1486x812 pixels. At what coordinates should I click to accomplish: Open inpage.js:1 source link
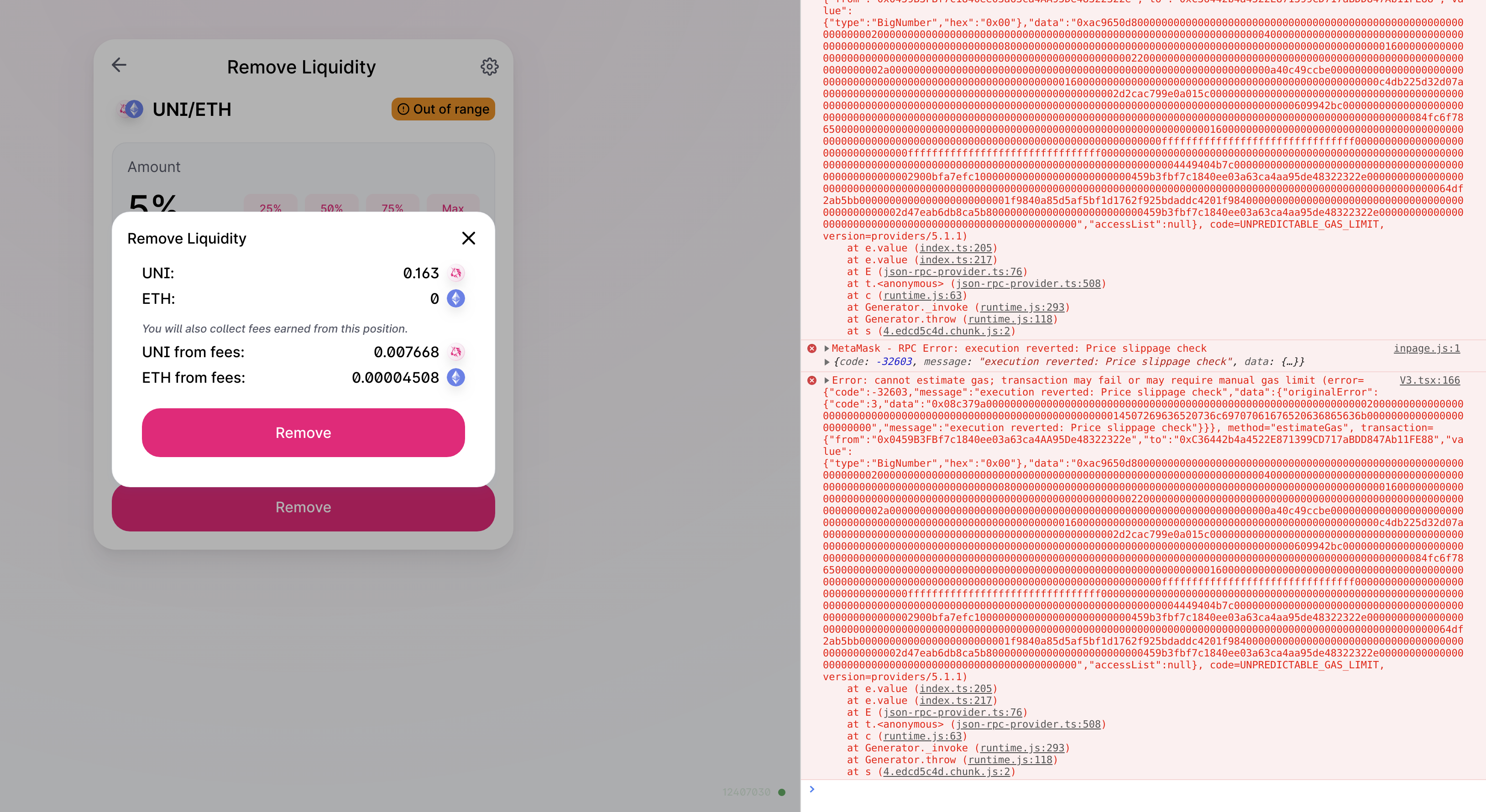tap(1427, 349)
